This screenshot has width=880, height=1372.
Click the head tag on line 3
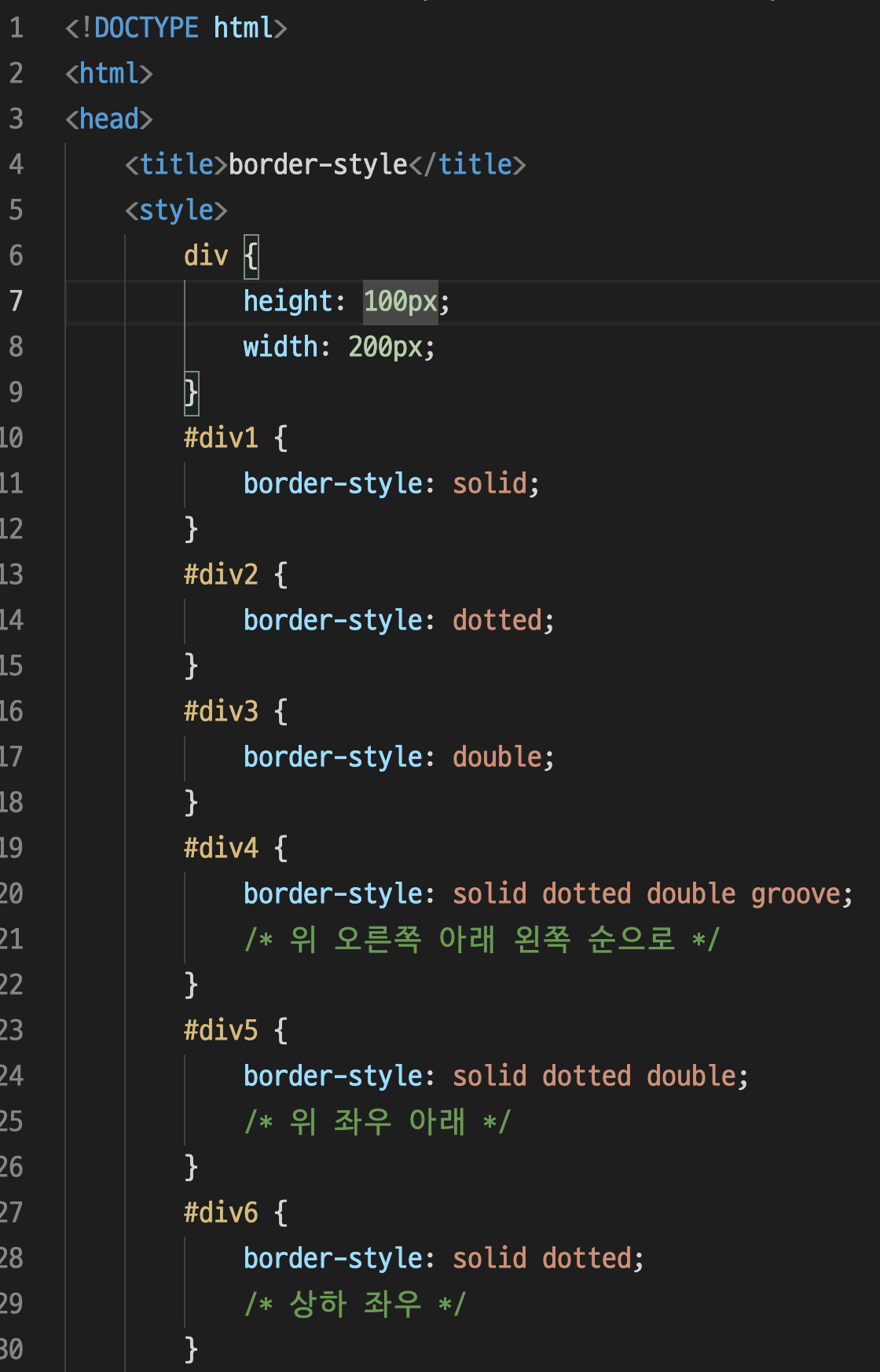pyautogui.click(x=109, y=119)
